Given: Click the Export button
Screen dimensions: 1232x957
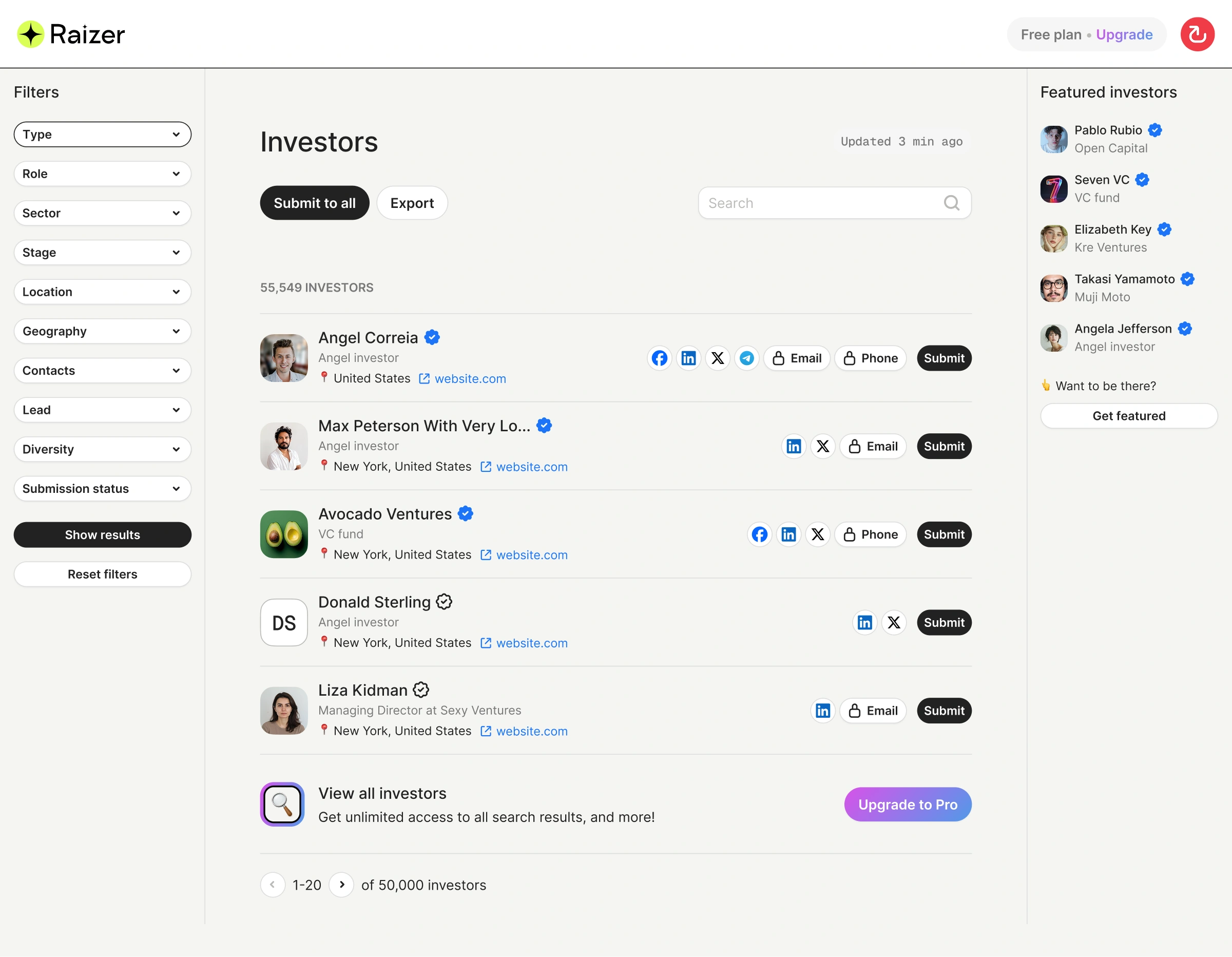Looking at the screenshot, I should [x=412, y=203].
